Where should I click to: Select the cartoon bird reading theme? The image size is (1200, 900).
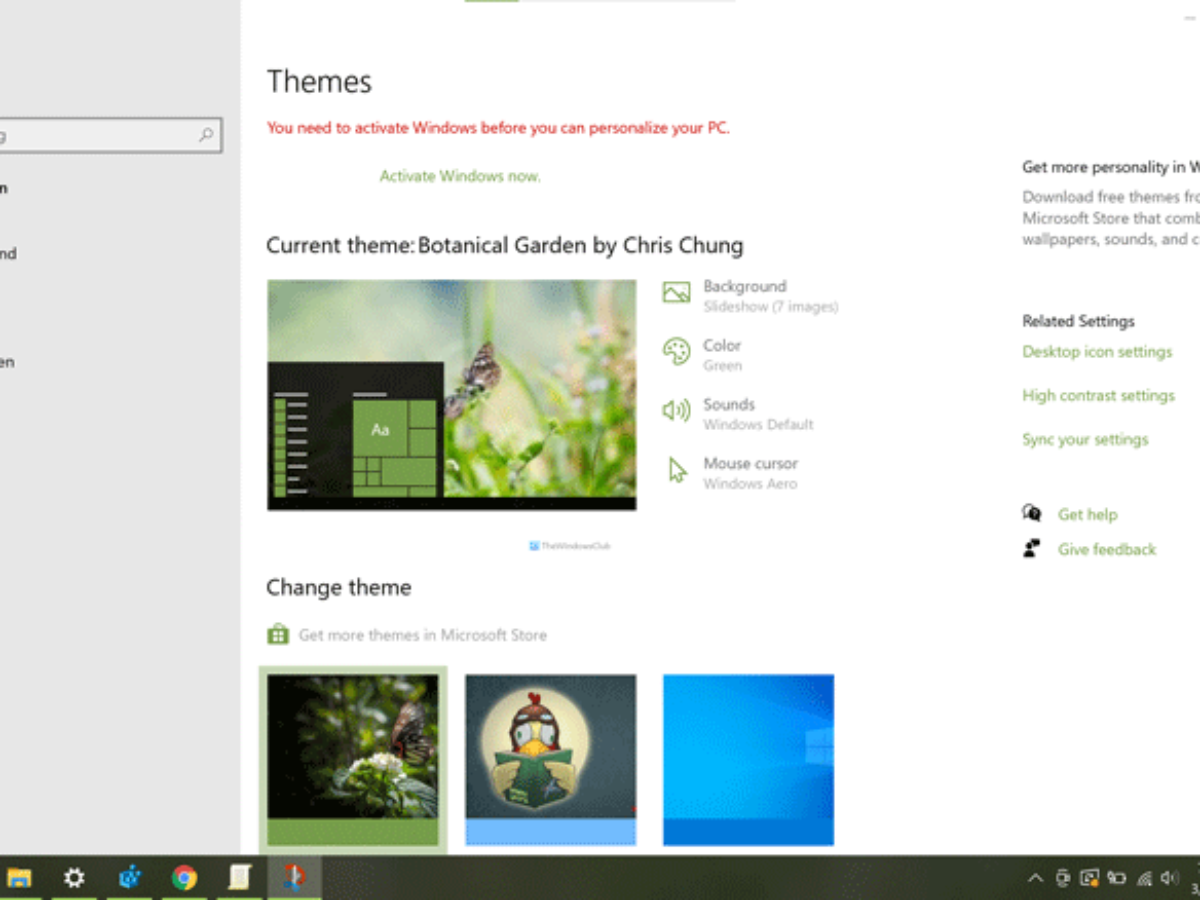(551, 759)
